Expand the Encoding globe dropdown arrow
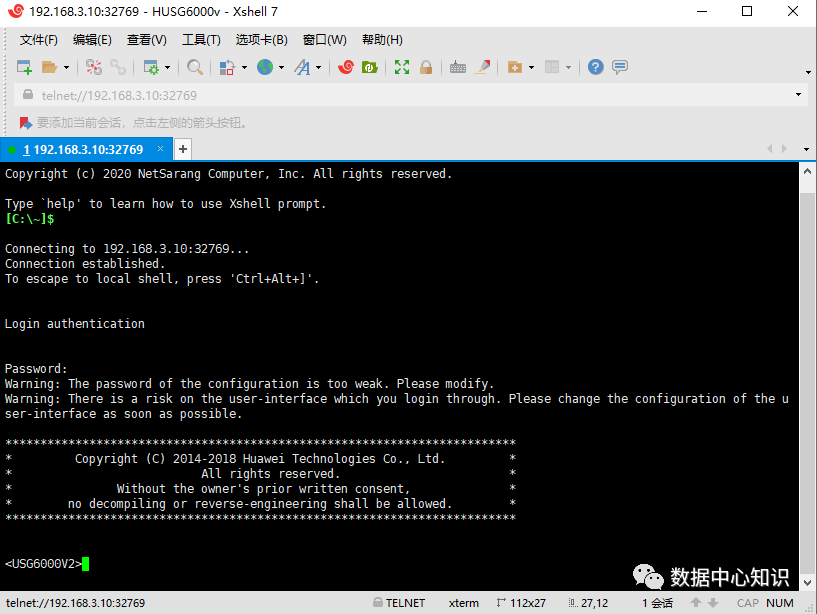The width and height of the screenshot is (817, 614). click(x=281, y=67)
